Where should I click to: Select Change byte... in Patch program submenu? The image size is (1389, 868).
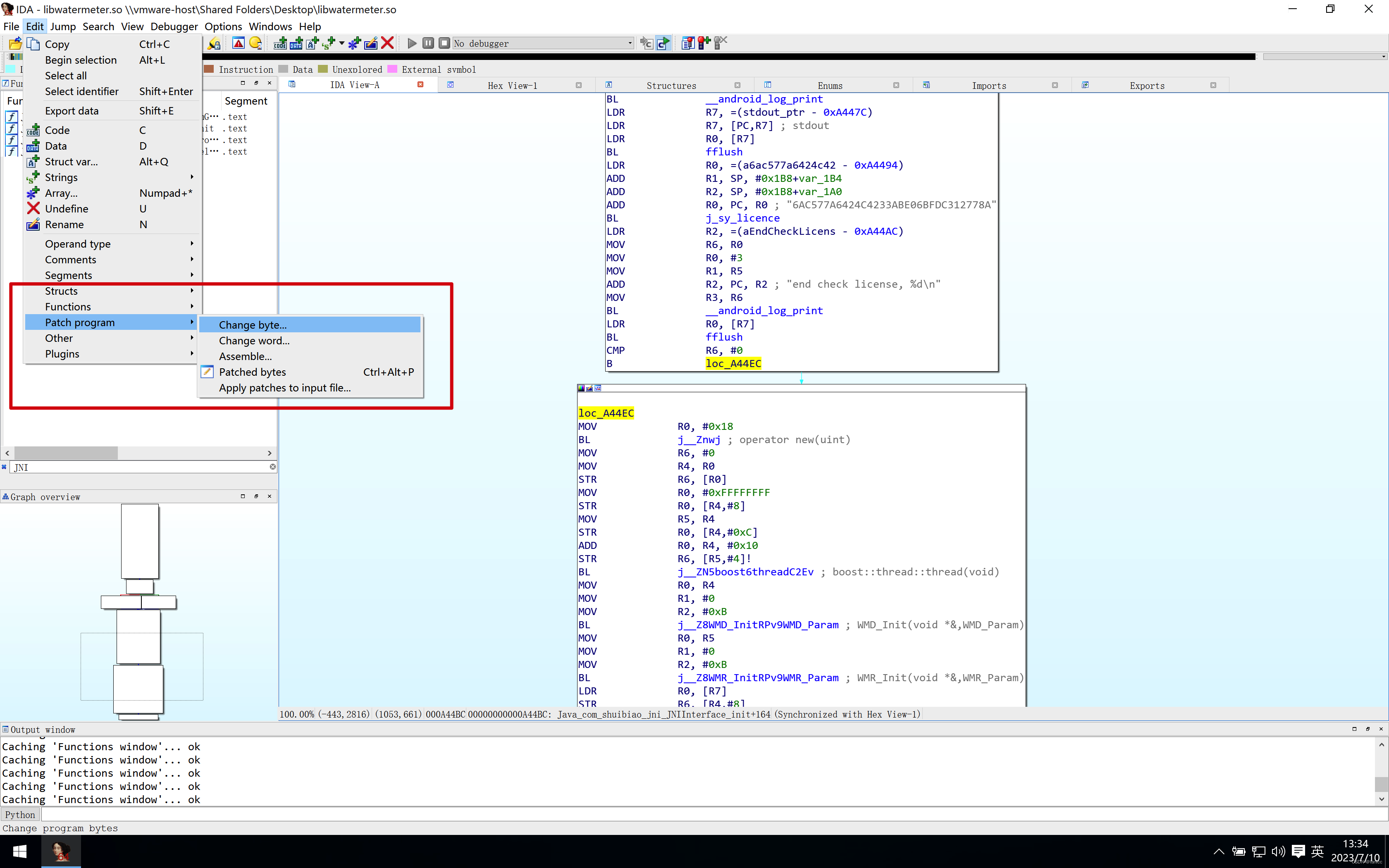click(x=310, y=325)
